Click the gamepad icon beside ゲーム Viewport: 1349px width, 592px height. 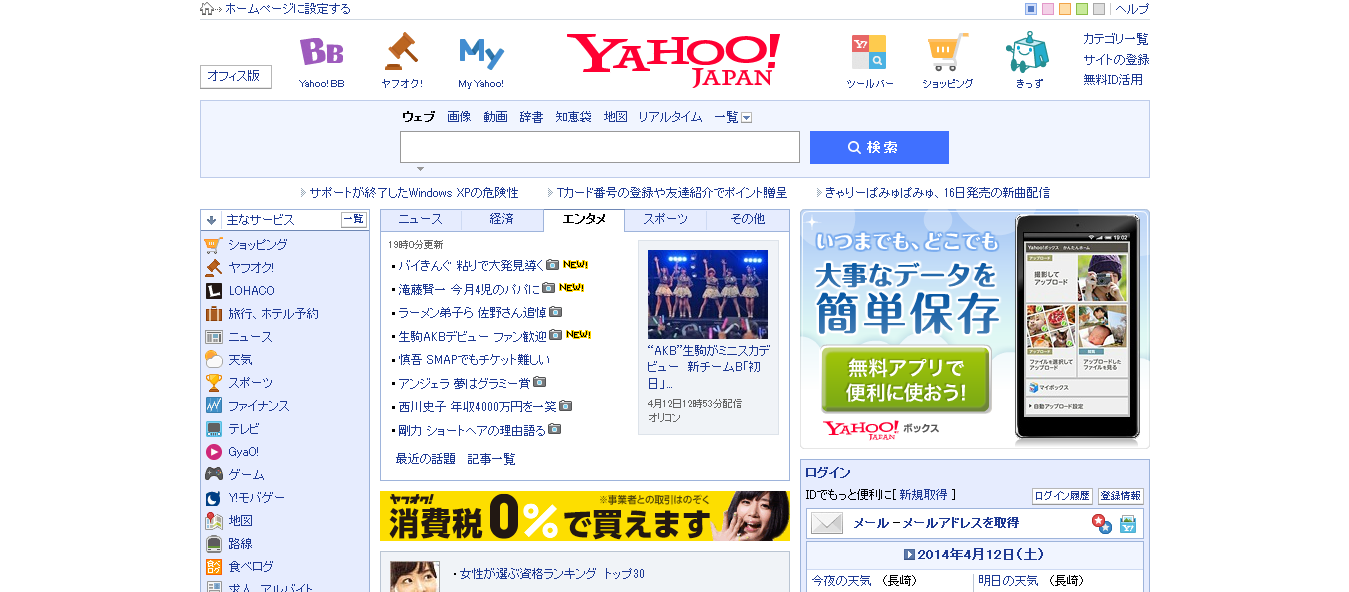213,475
